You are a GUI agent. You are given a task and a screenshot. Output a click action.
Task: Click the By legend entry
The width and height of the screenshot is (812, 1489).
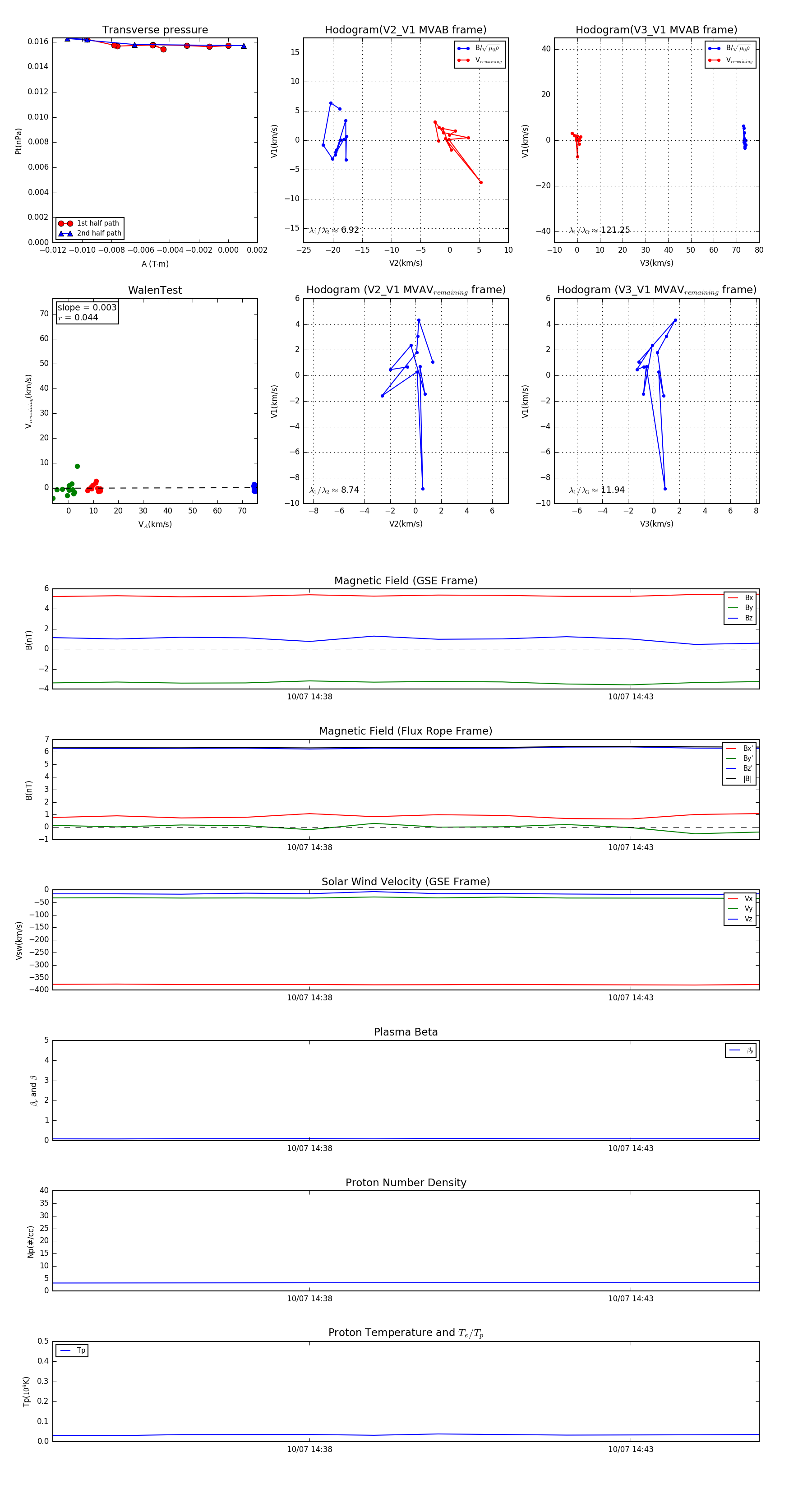[740, 608]
